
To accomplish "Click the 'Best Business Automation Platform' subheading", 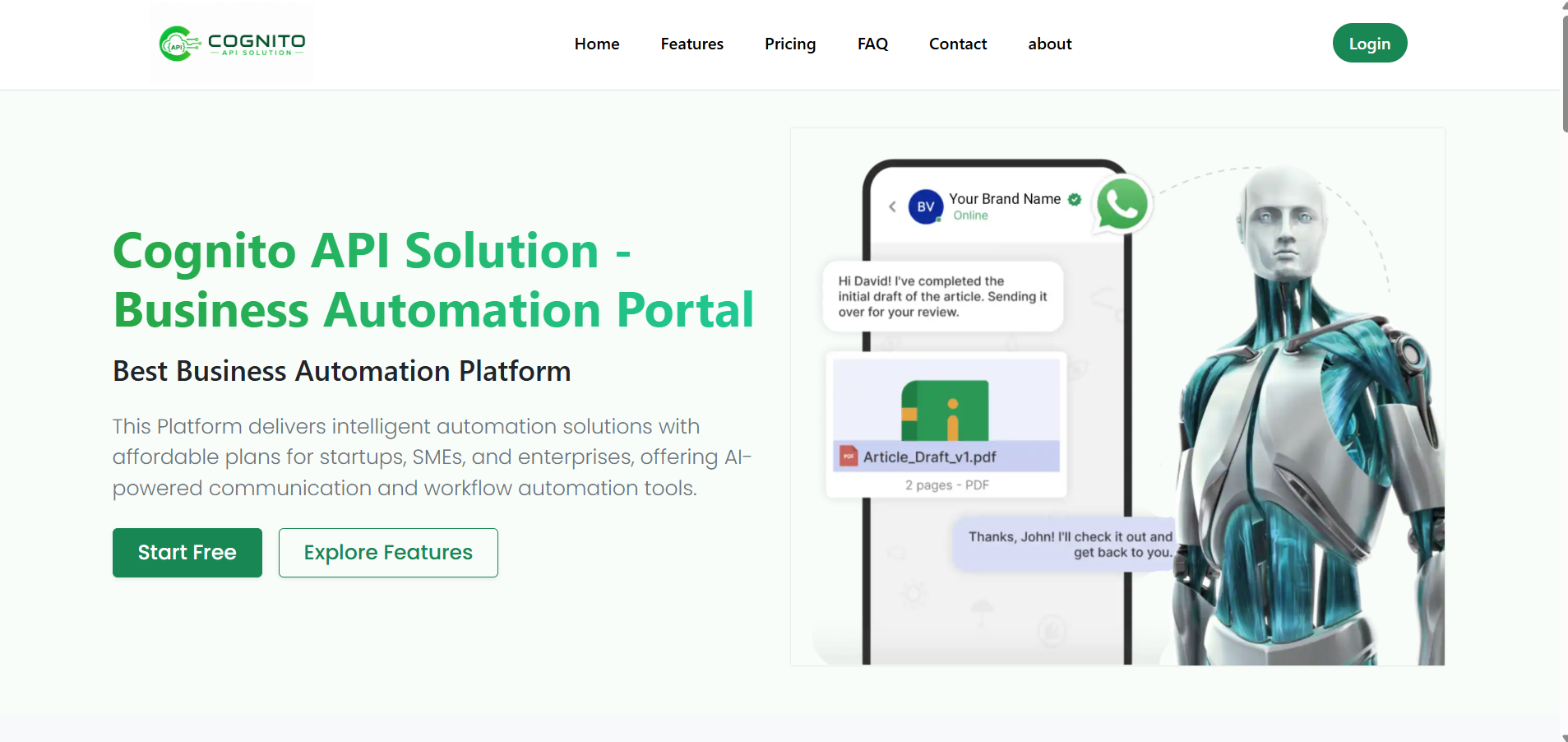I will click(x=342, y=371).
